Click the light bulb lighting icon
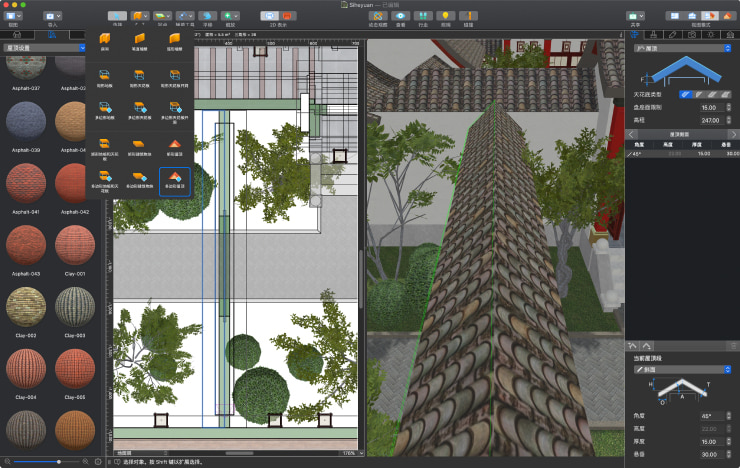Viewport: 740px width, 468px height. [x=446, y=16]
